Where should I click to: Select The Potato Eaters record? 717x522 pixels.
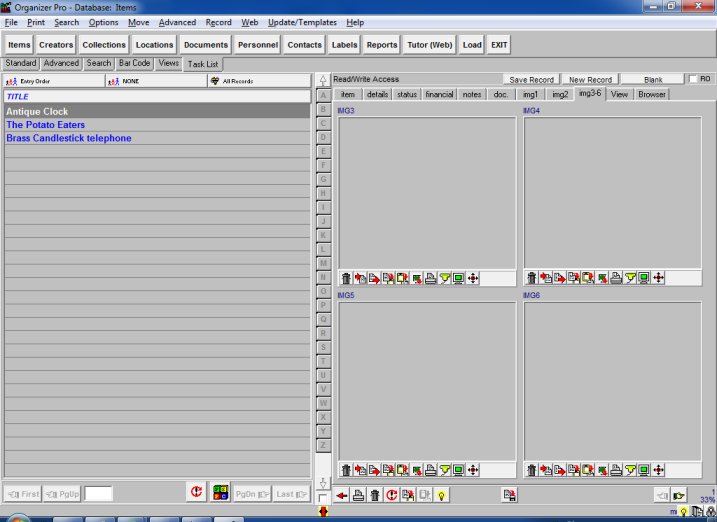click(x=157, y=125)
